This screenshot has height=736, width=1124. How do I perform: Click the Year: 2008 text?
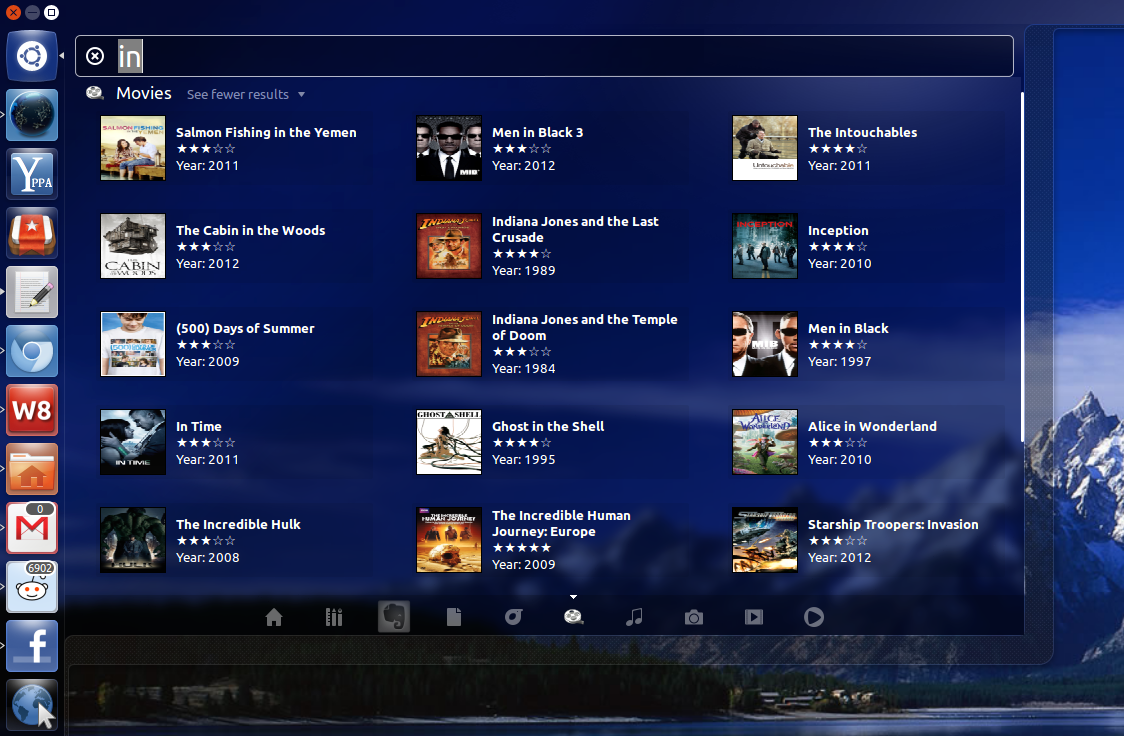coord(207,558)
